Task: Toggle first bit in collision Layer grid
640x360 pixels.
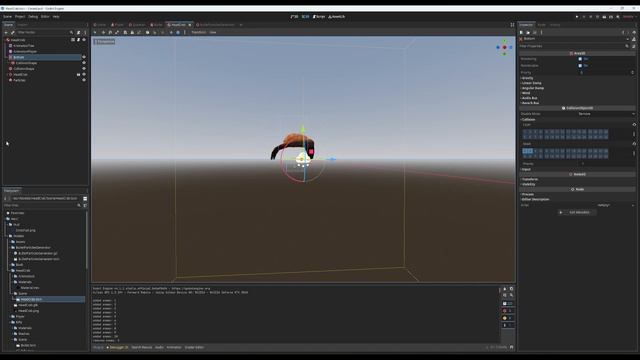Action: pyautogui.click(x=525, y=132)
